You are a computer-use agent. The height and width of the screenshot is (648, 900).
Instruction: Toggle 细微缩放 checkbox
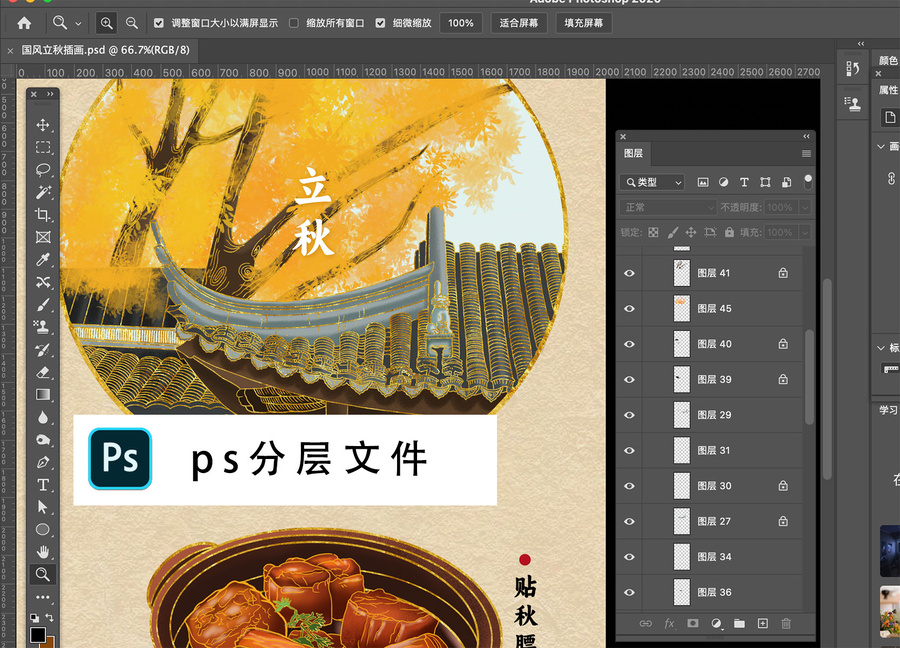[x=380, y=23]
